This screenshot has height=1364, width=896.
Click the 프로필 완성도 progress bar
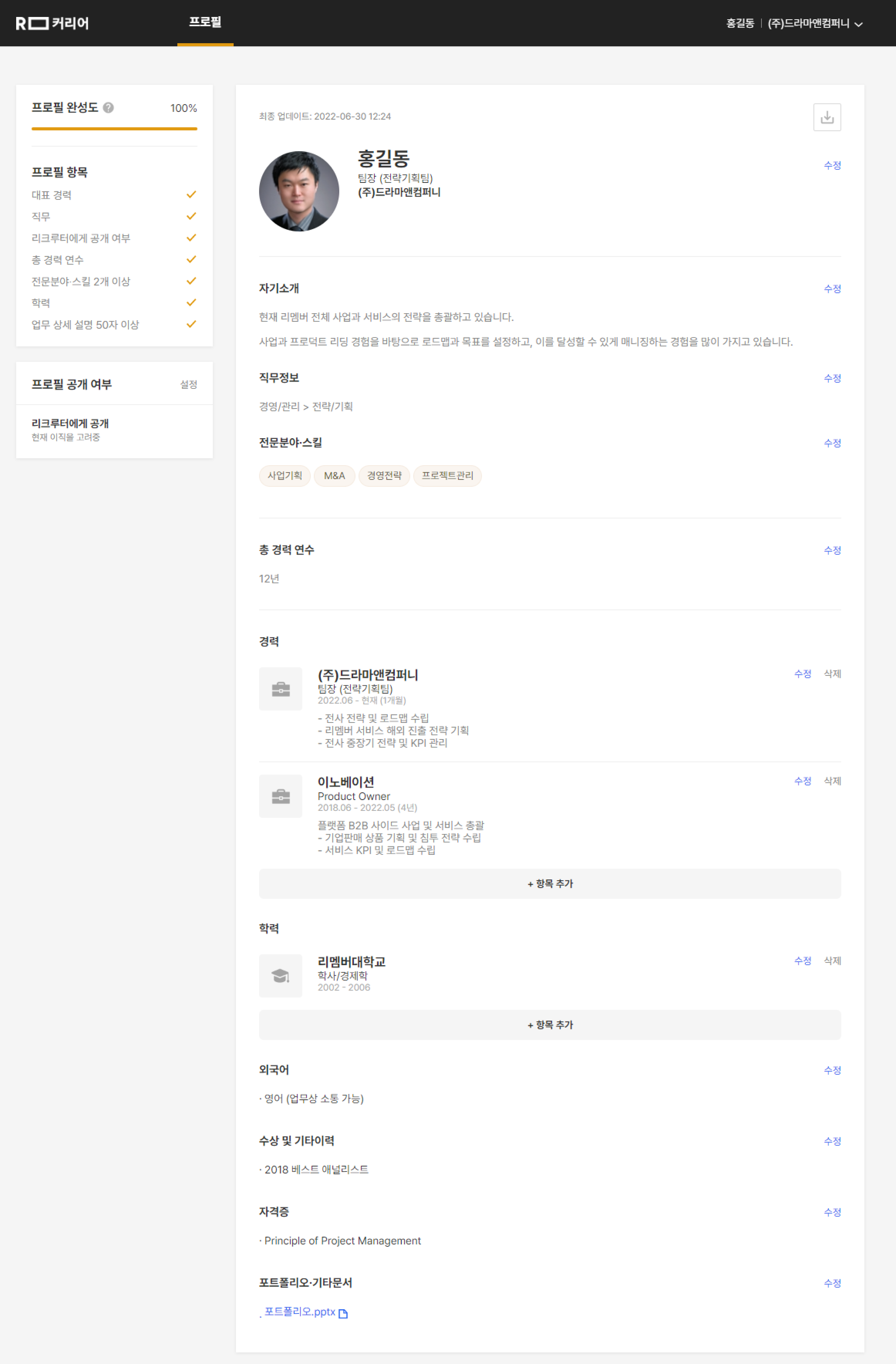[114, 129]
